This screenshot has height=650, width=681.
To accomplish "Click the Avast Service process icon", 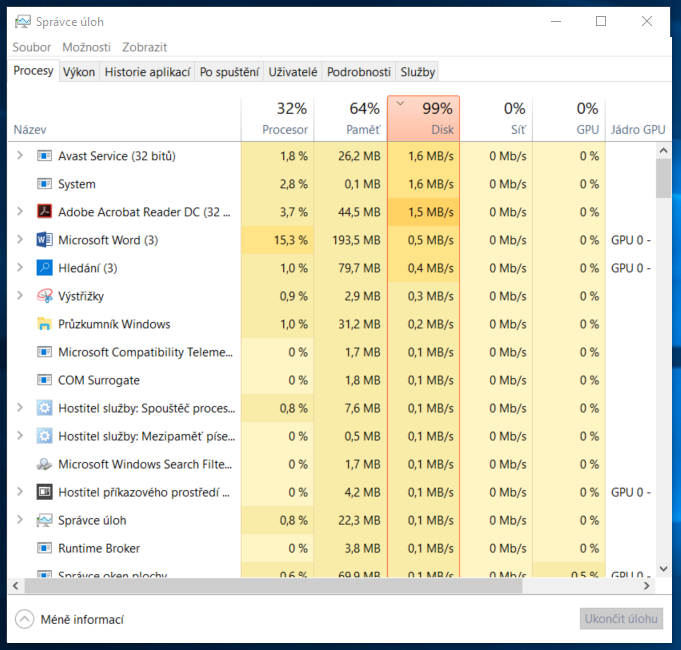I will (x=44, y=156).
